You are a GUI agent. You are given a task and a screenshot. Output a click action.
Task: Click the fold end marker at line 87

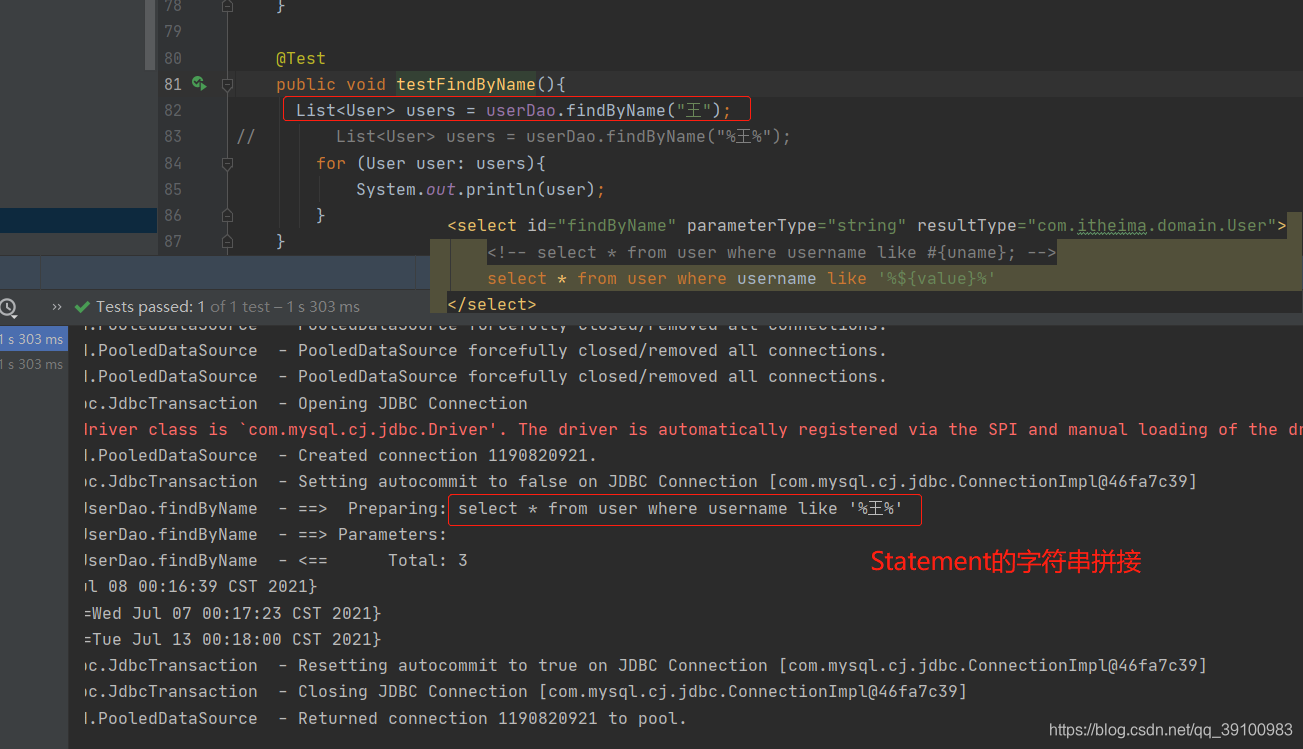pos(227,241)
